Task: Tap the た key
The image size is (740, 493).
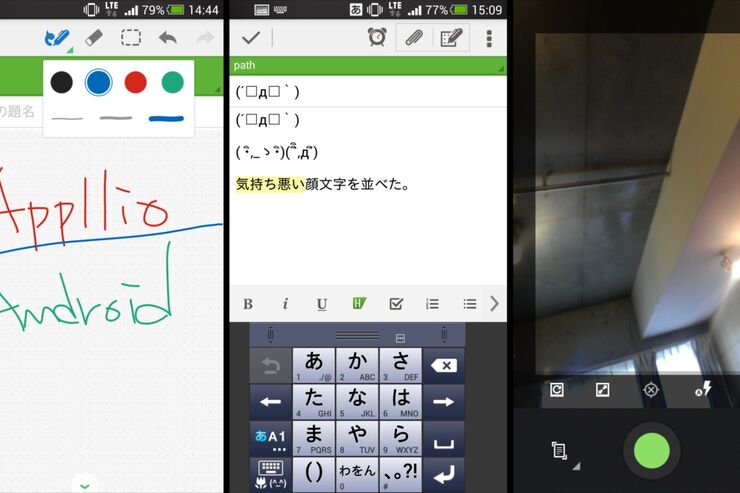Action: [x=314, y=402]
